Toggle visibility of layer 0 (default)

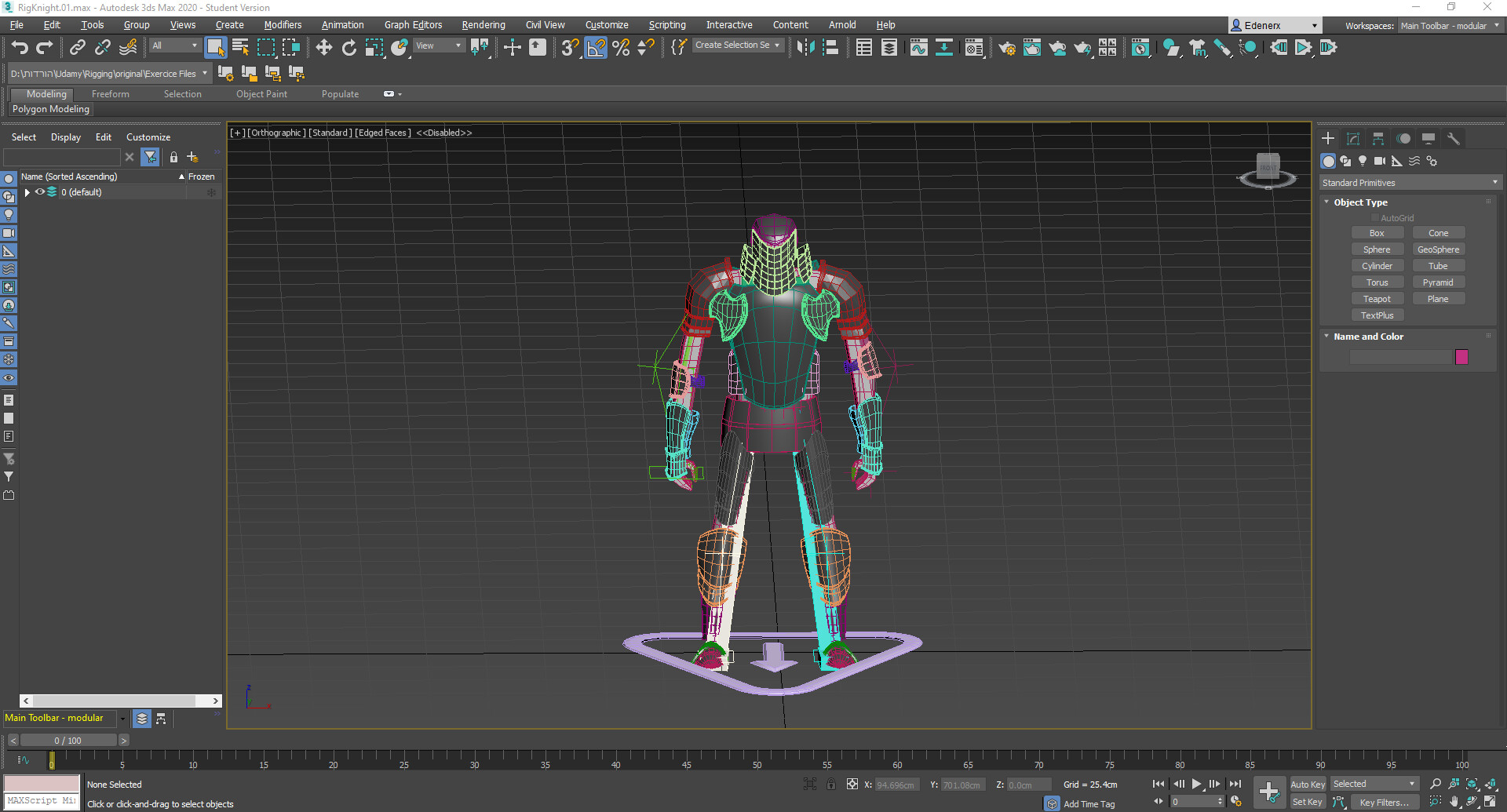click(39, 191)
